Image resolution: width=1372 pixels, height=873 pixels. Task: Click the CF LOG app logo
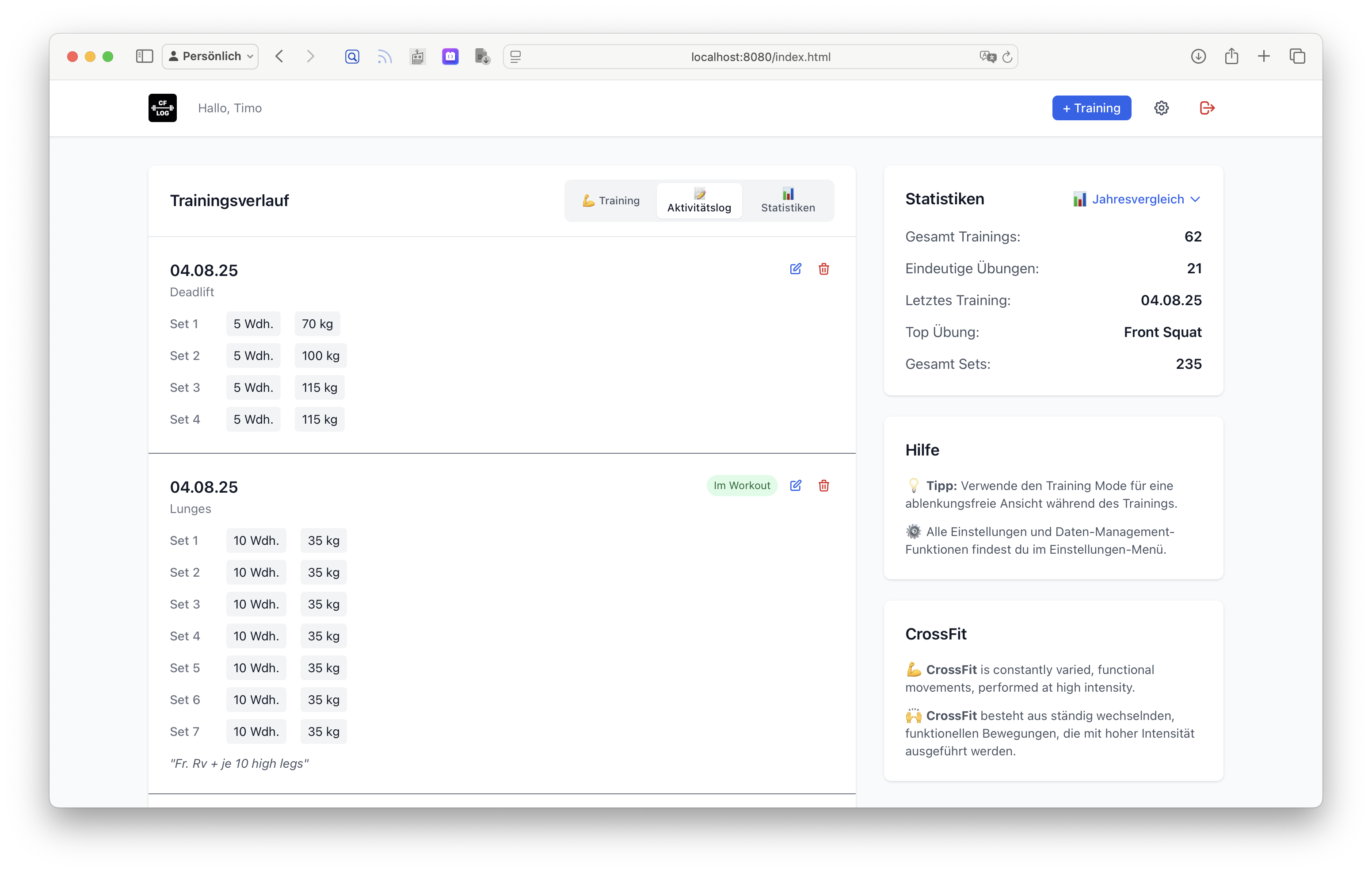point(162,108)
